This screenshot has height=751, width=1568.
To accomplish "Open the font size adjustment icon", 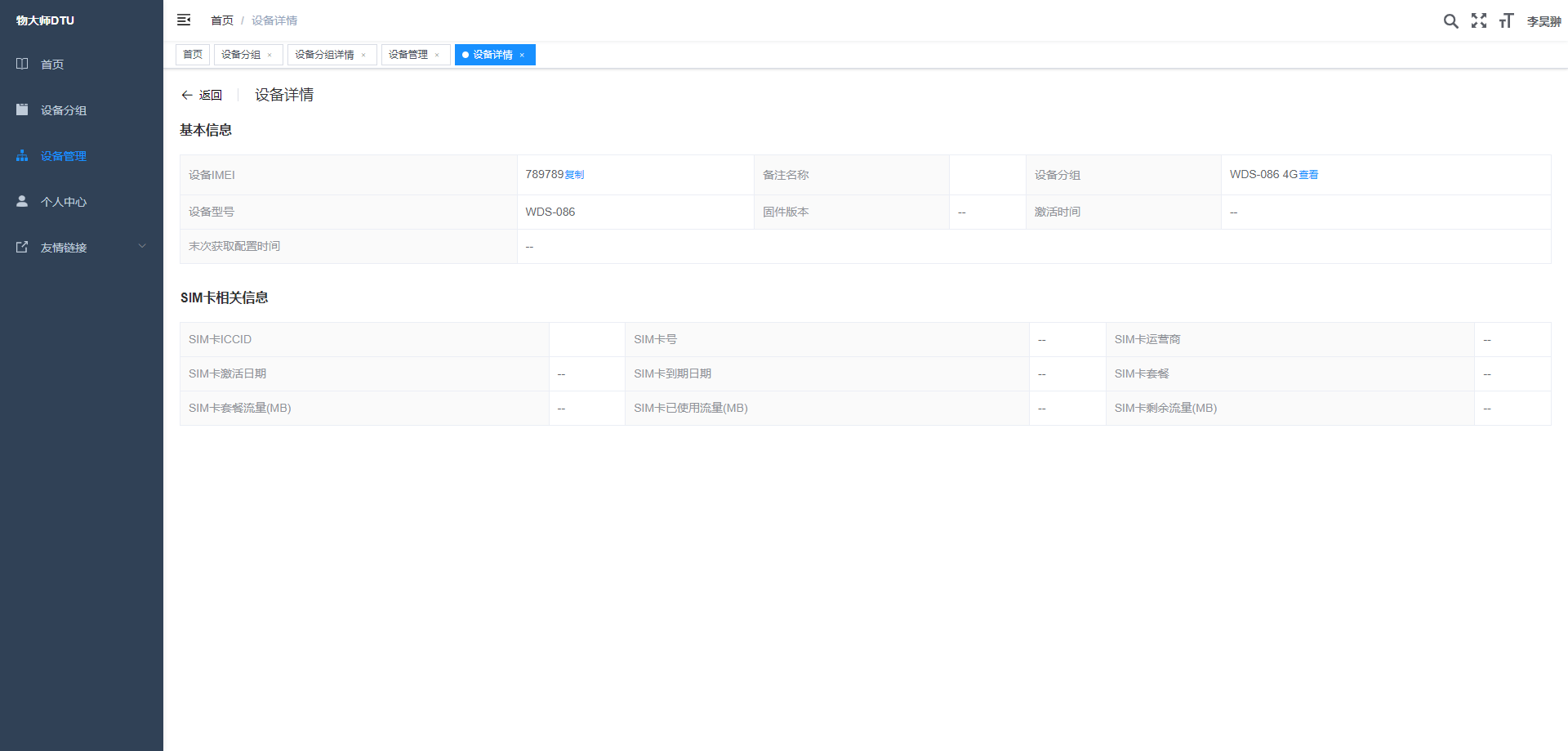I will [x=1506, y=20].
